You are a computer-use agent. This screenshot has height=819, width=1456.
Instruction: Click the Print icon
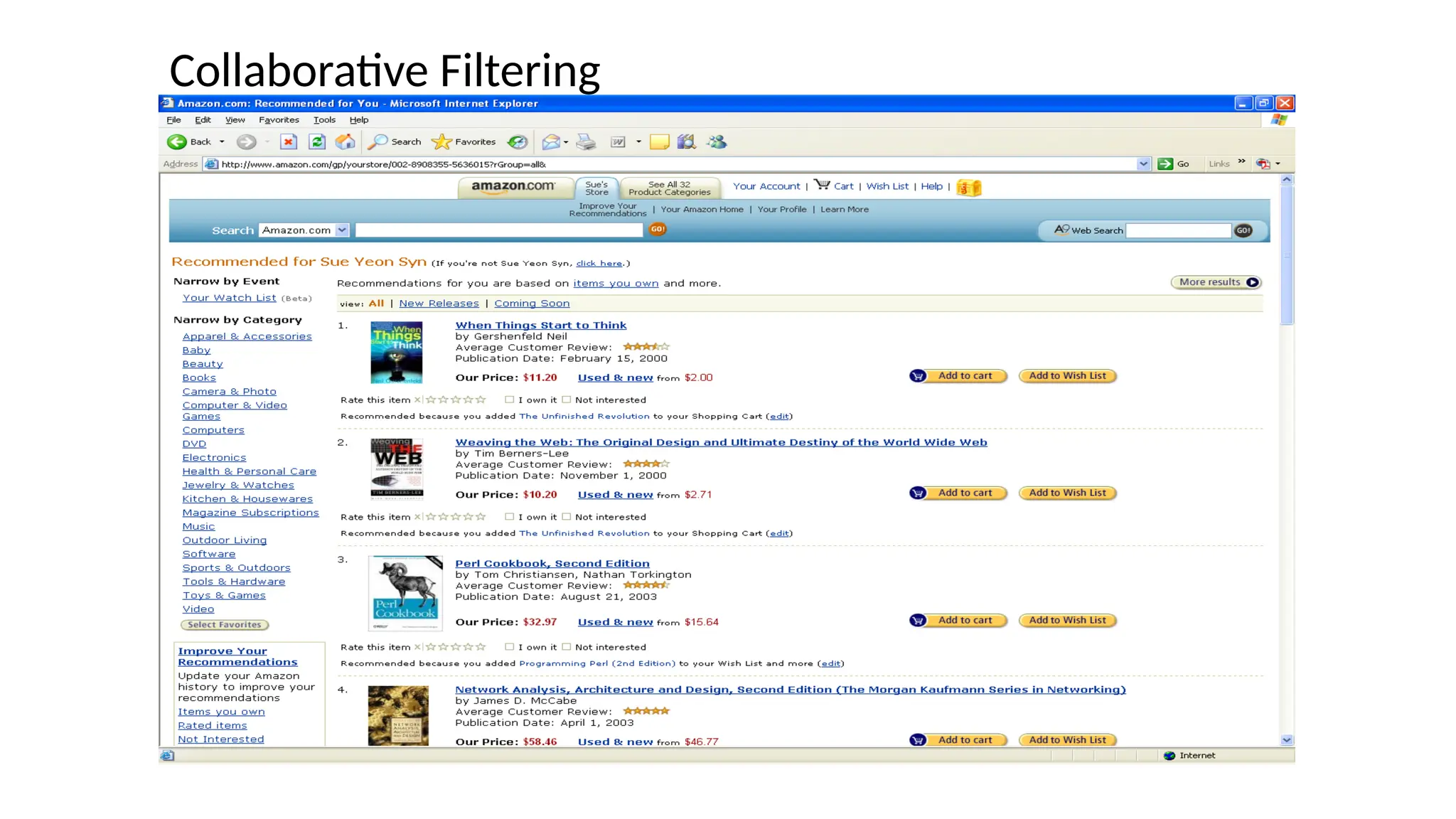coord(586,142)
